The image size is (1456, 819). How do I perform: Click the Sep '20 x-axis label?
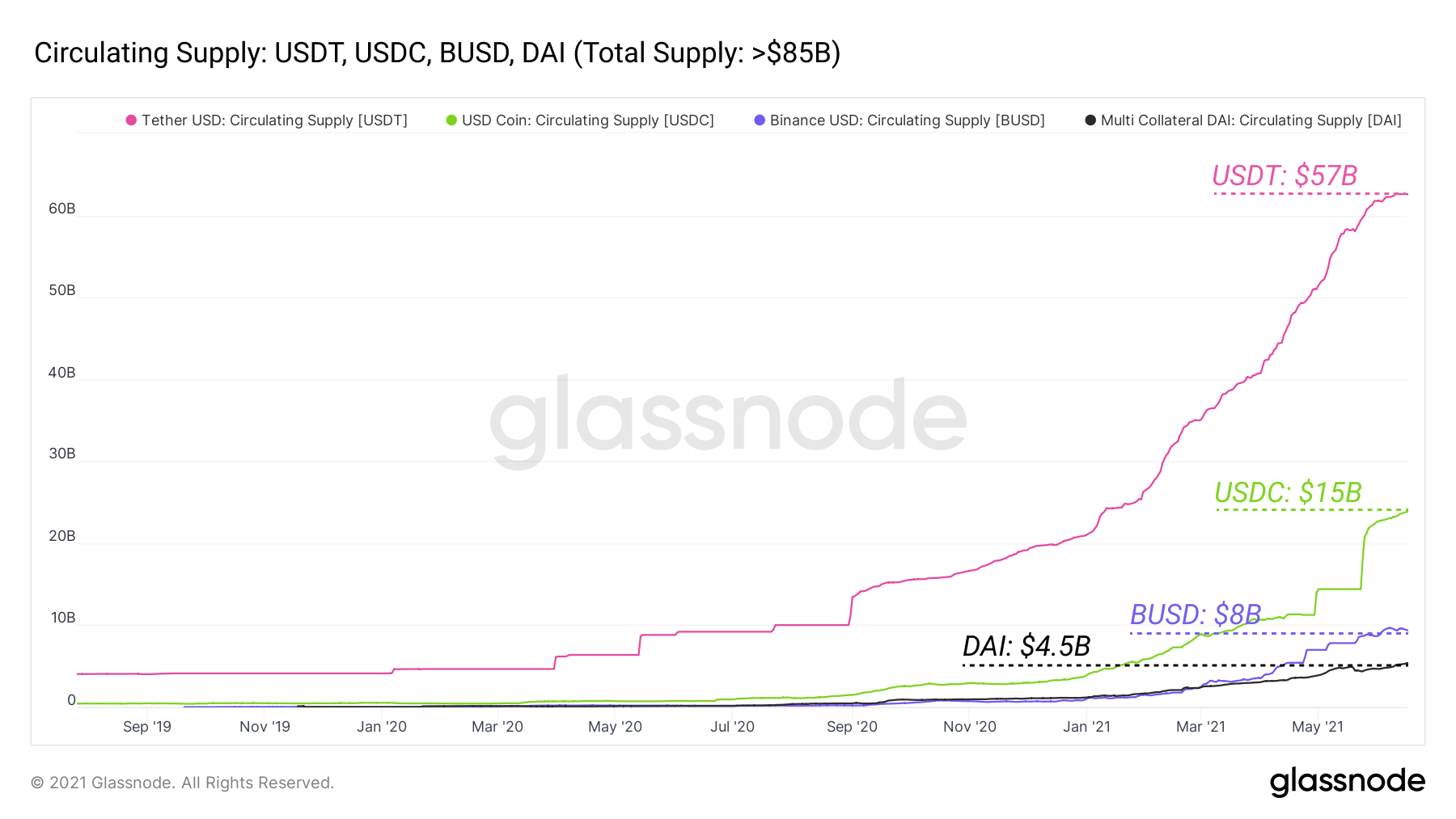tap(852, 727)
